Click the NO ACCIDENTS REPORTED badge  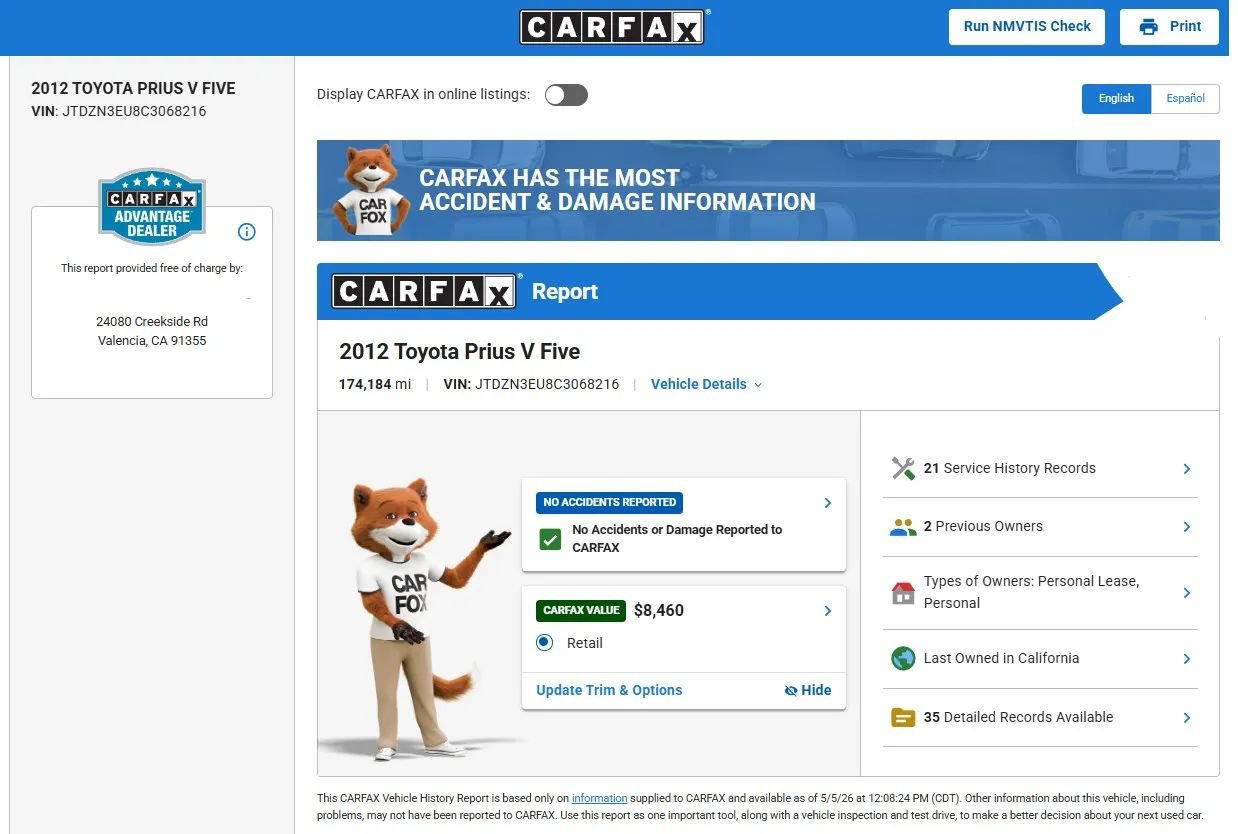tap(609, 502)
